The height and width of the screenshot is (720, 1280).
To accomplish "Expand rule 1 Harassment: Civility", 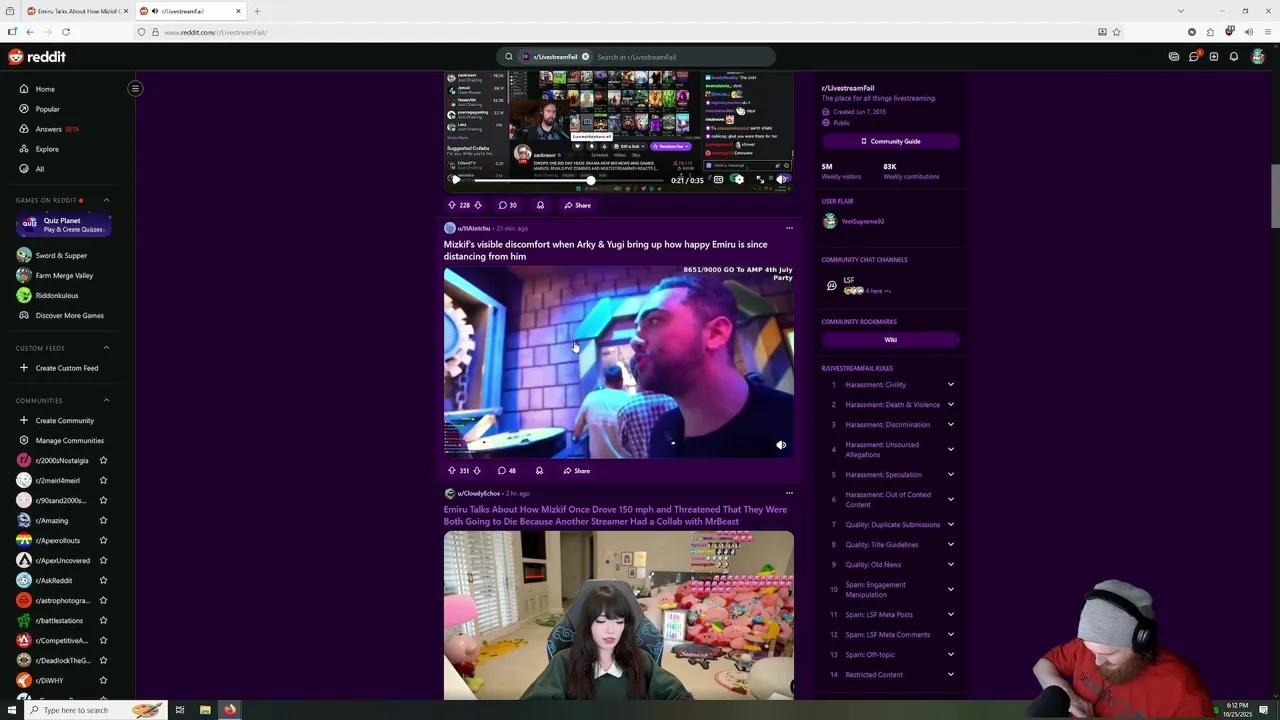I will tap(951, 384).
